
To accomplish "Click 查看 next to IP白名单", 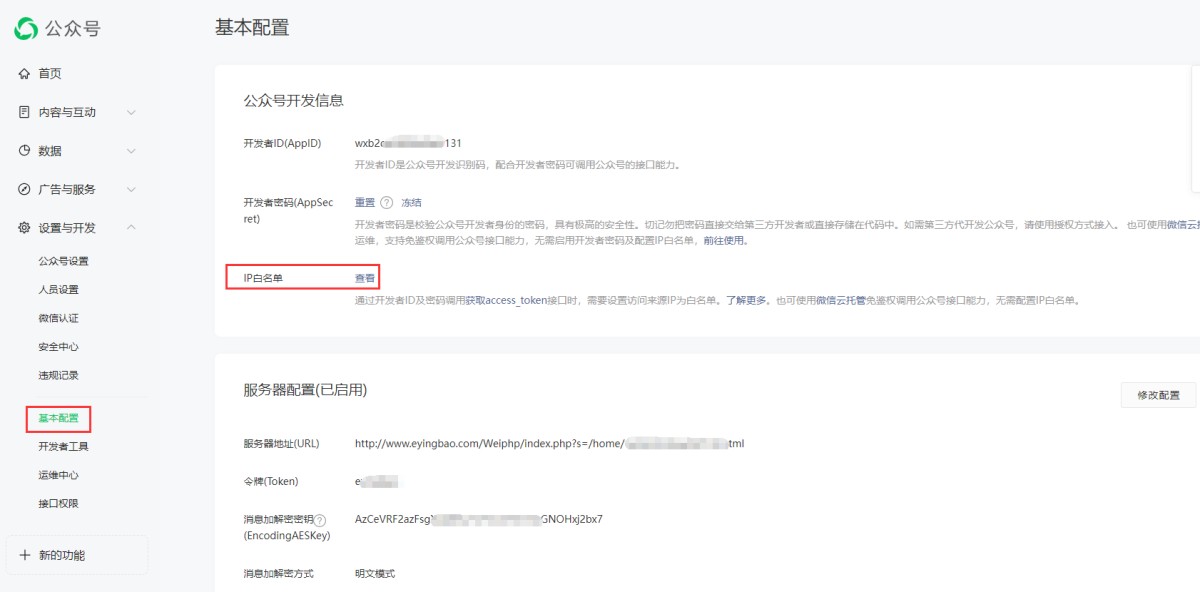I will tap(365, 278).
